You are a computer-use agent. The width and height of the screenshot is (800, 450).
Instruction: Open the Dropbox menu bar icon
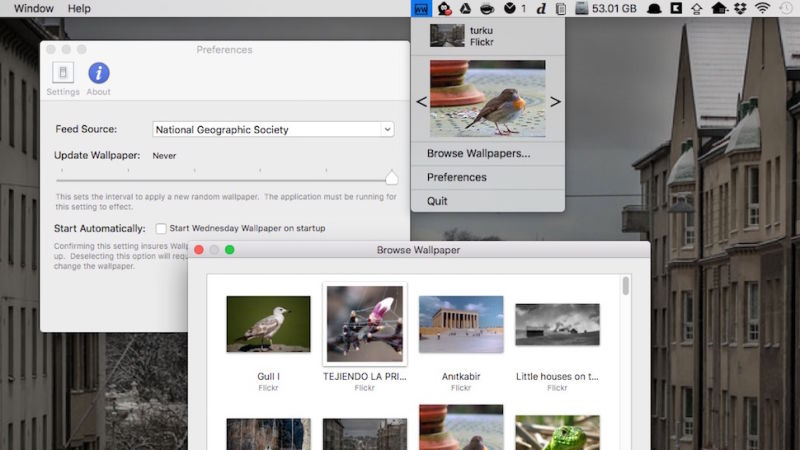(x=740, y=9)
